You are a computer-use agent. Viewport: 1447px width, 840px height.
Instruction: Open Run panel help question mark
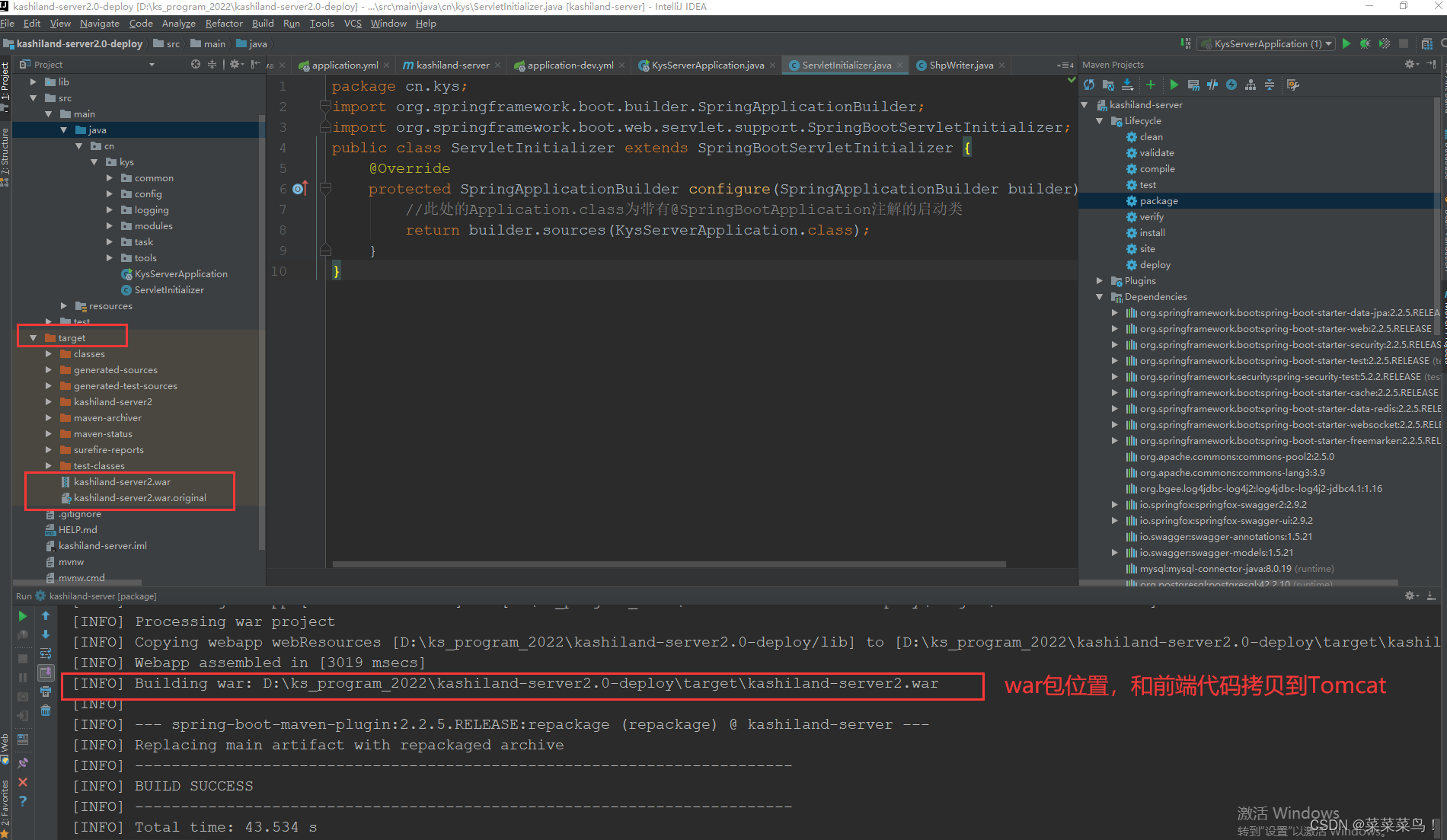[23, 801]
